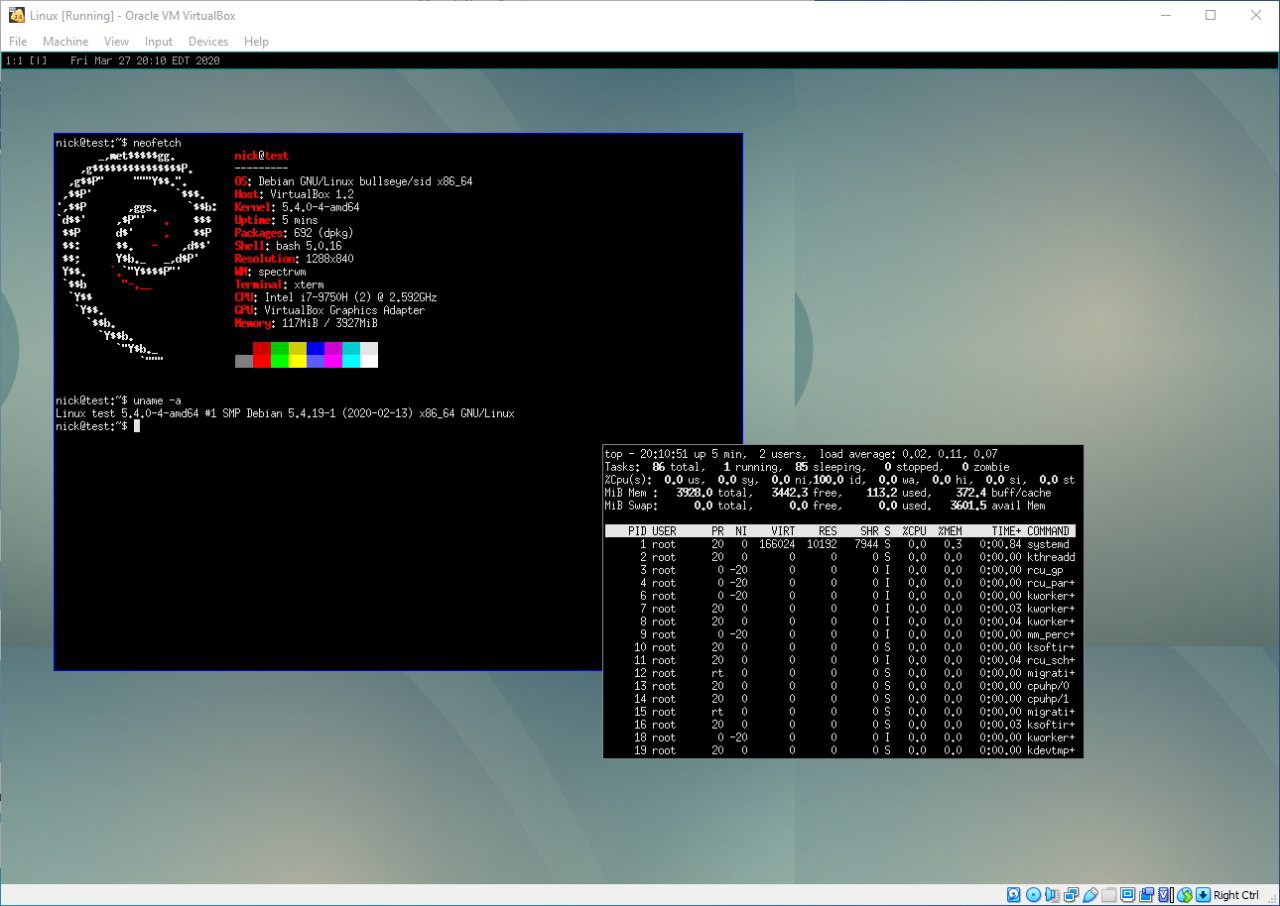
Task: Click the GPU line in neofetch output
Action: point(329,310)
